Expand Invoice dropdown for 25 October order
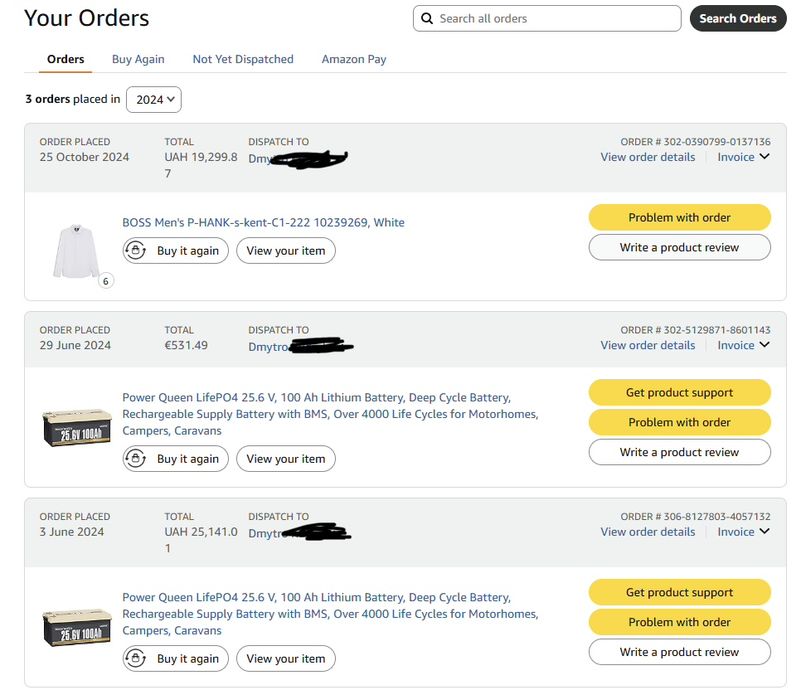Viewport: 801px width, 700px height. point(744,157)
